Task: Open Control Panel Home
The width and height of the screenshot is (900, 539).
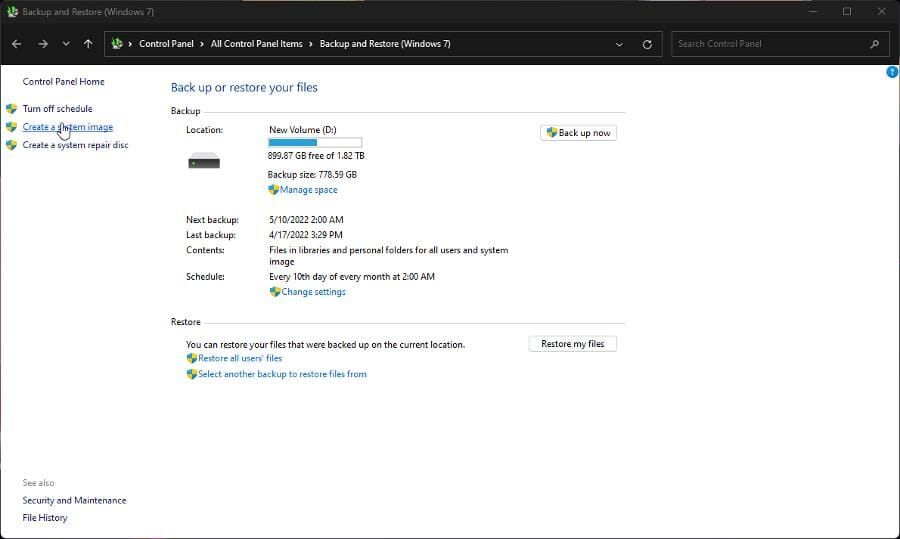Action: pos(64,82)
